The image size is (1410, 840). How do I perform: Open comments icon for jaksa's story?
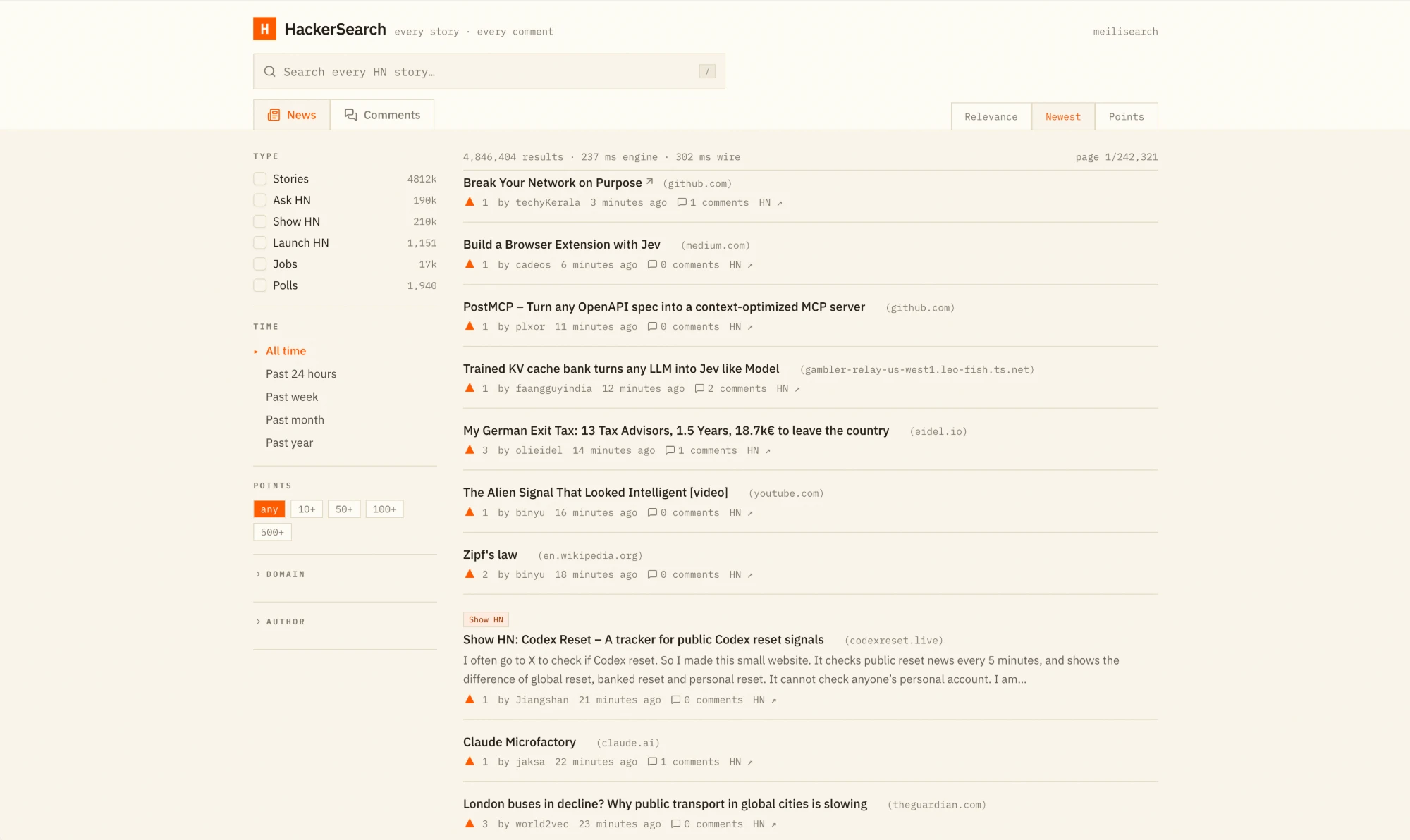pos(652,762)
